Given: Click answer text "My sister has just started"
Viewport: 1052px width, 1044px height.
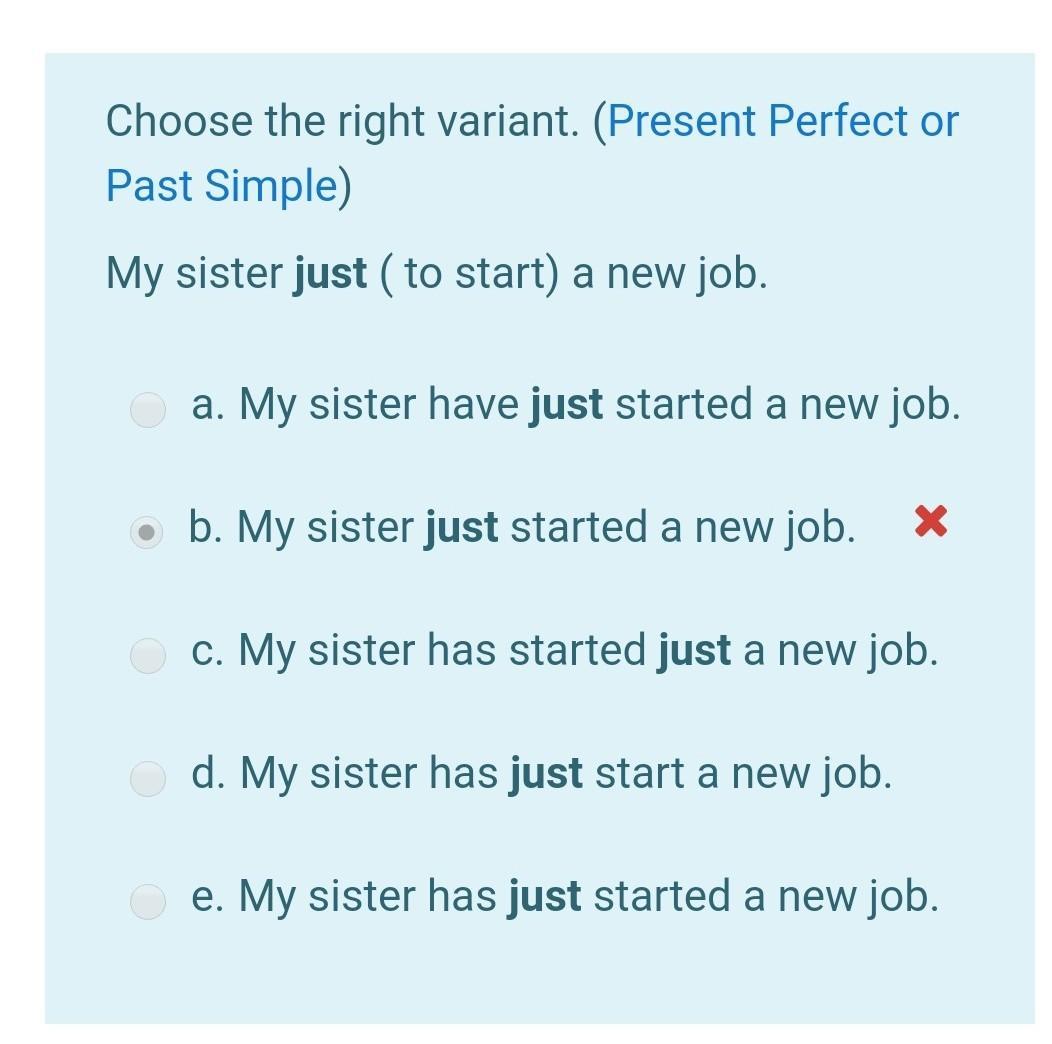Looking at the screenshot, I should [x=565, y=897].
